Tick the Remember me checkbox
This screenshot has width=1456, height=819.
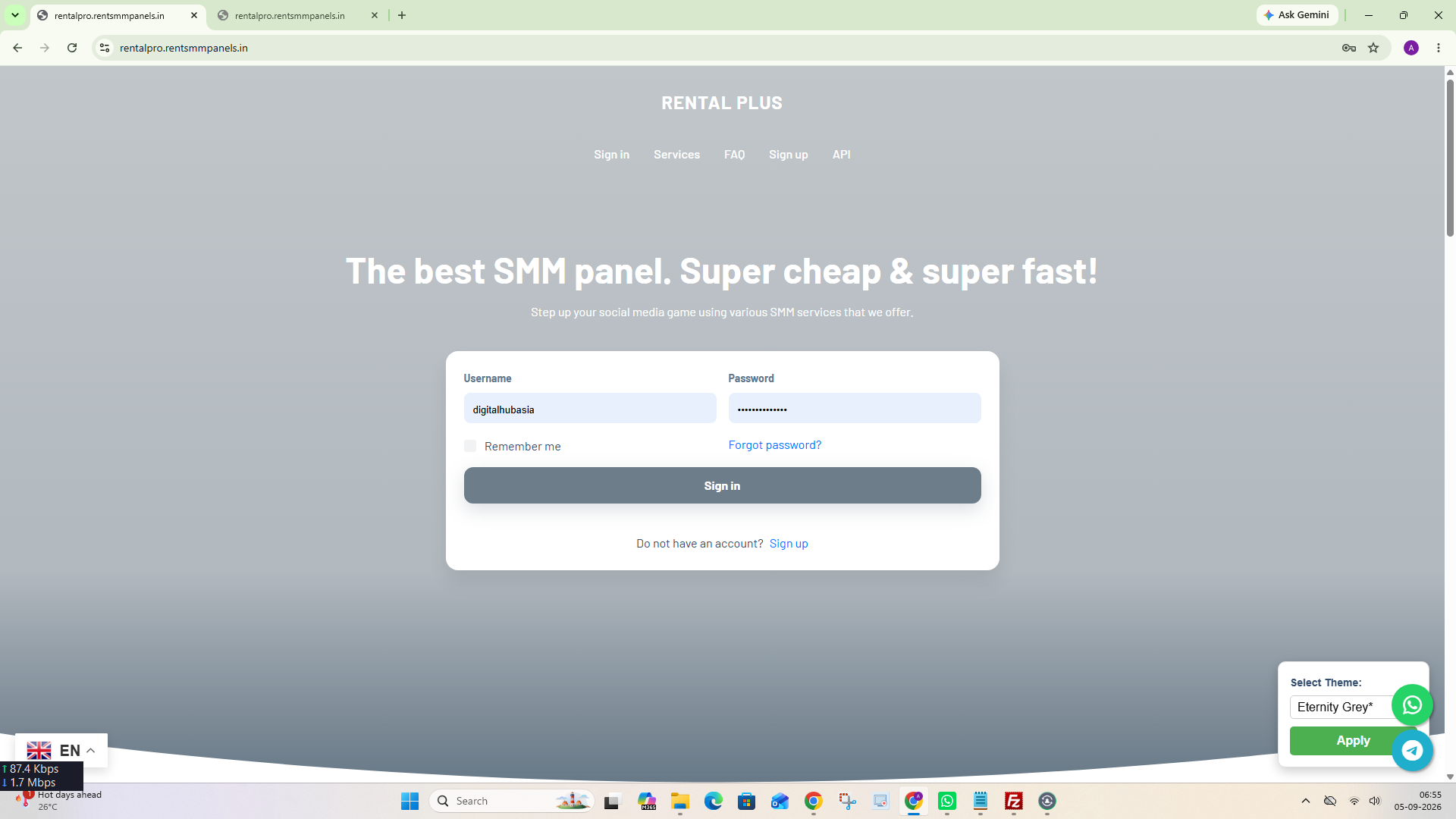tap(470, 446)
